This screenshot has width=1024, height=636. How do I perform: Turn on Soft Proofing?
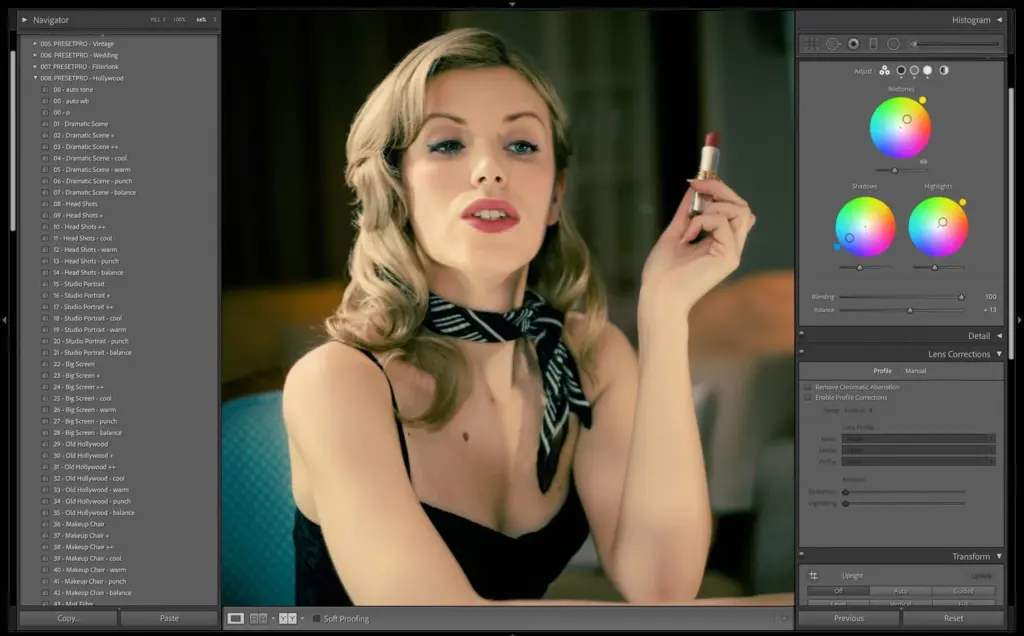[315, 618]
